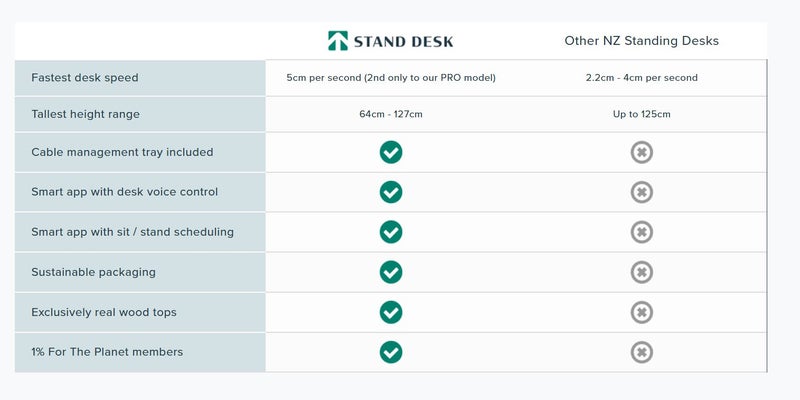The height and width of the screenshot is (400, 800).
Task: Click green checkmark for 1% For The Planet
Action: [391, 352]
